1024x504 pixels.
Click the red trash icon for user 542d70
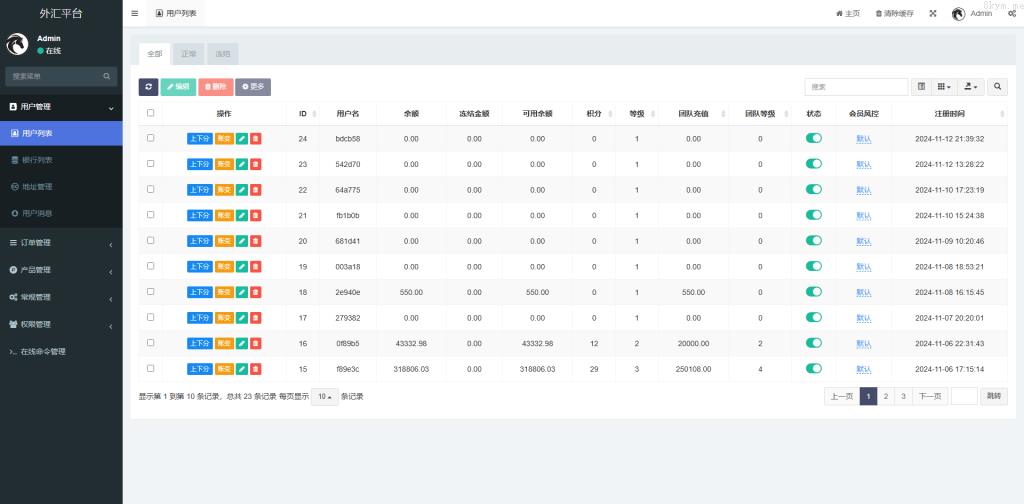(x=256, y=164)
